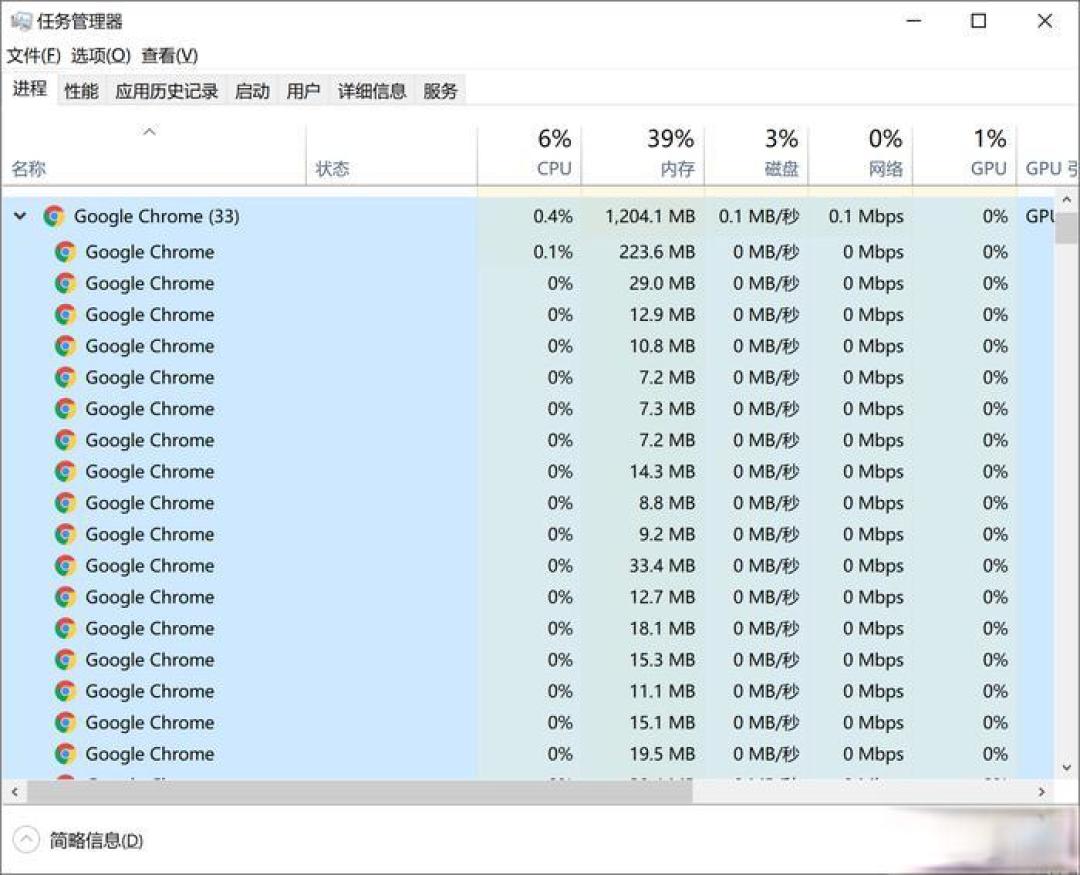Click the Chrome icon in the 11.1 MB row
This screenshot has width=1080, height=875.
65,691
